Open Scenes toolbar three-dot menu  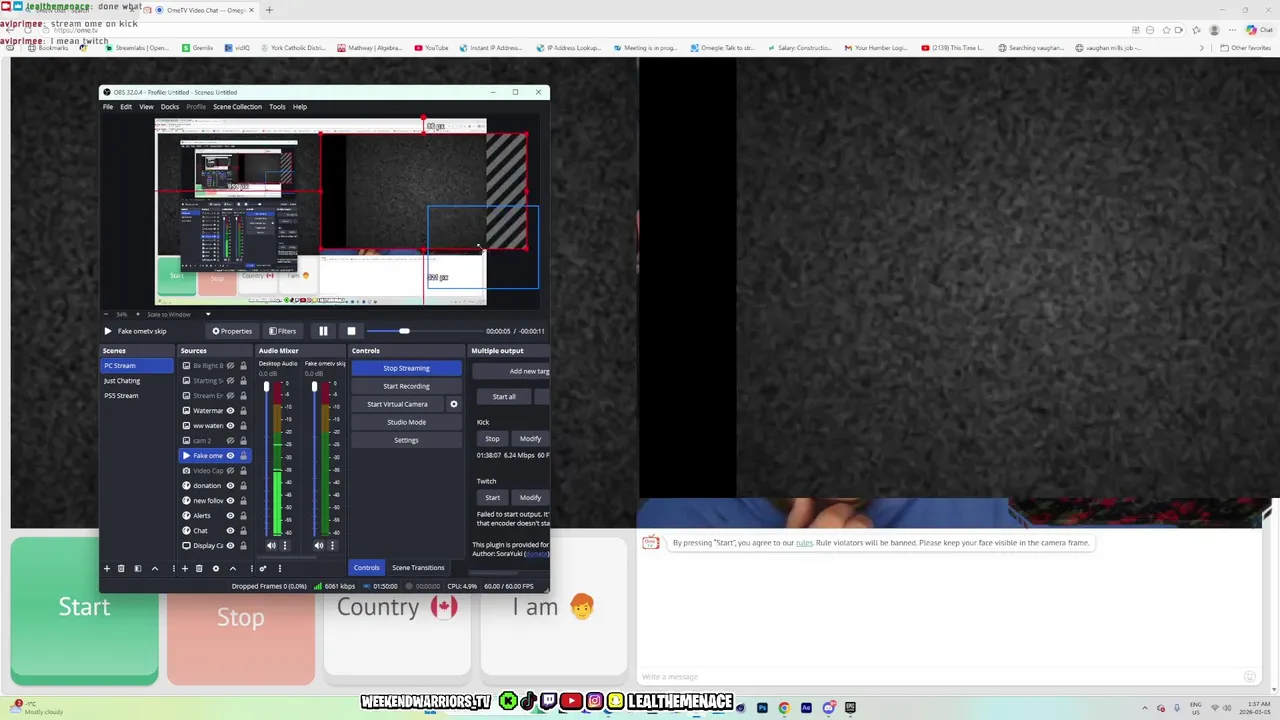pos(174,568)
